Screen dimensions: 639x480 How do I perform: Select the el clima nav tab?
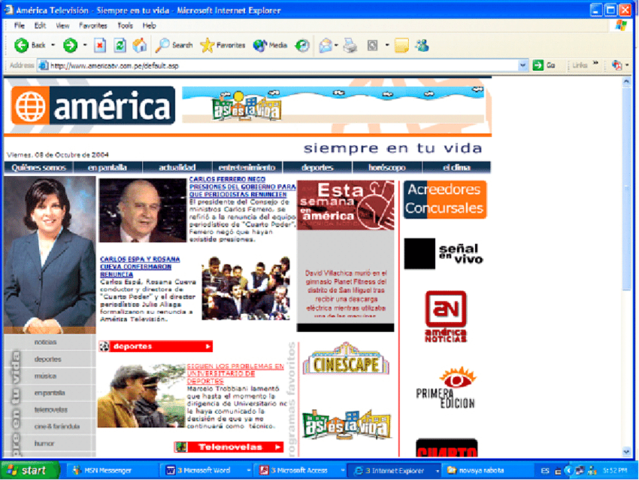(456, 167)
